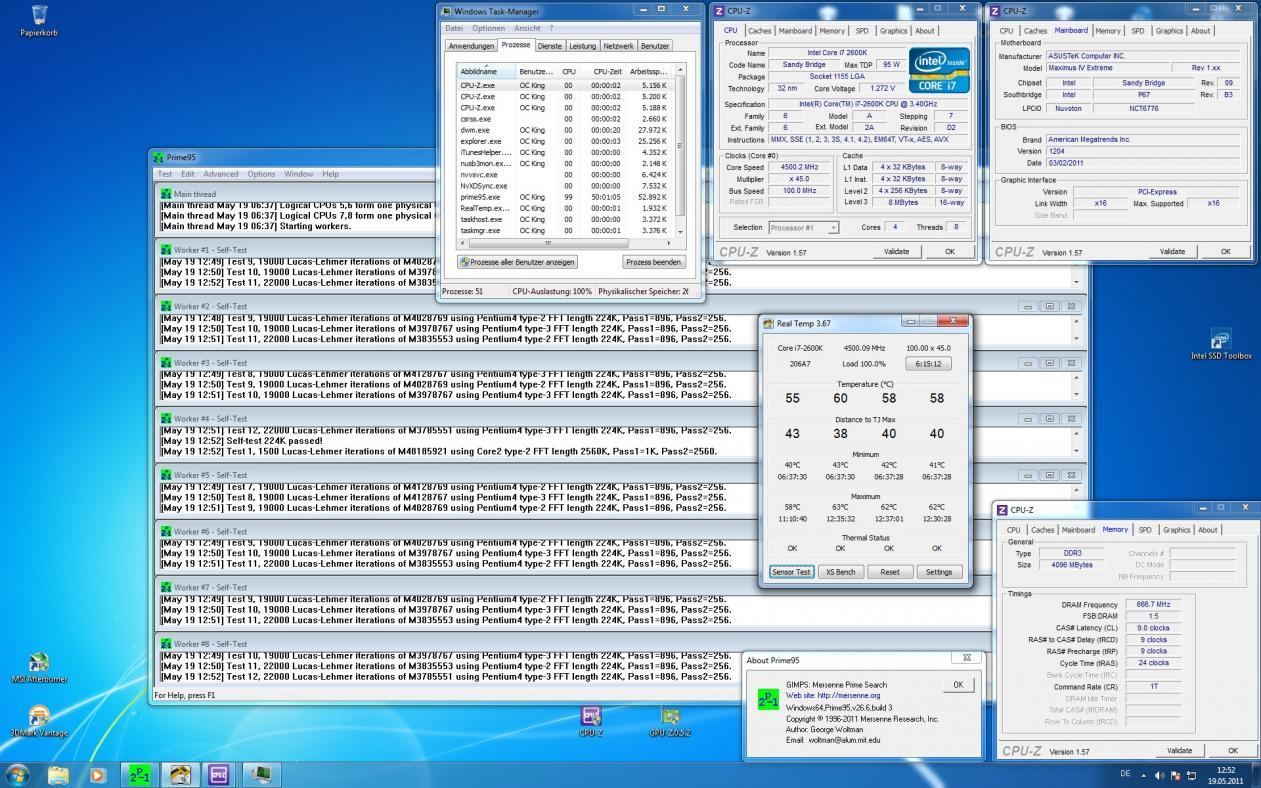The height and width of the screenshot is (788, 1261).
Task: Open the Caches tab in the CPU-Z processor window
Action: [760, 31]
